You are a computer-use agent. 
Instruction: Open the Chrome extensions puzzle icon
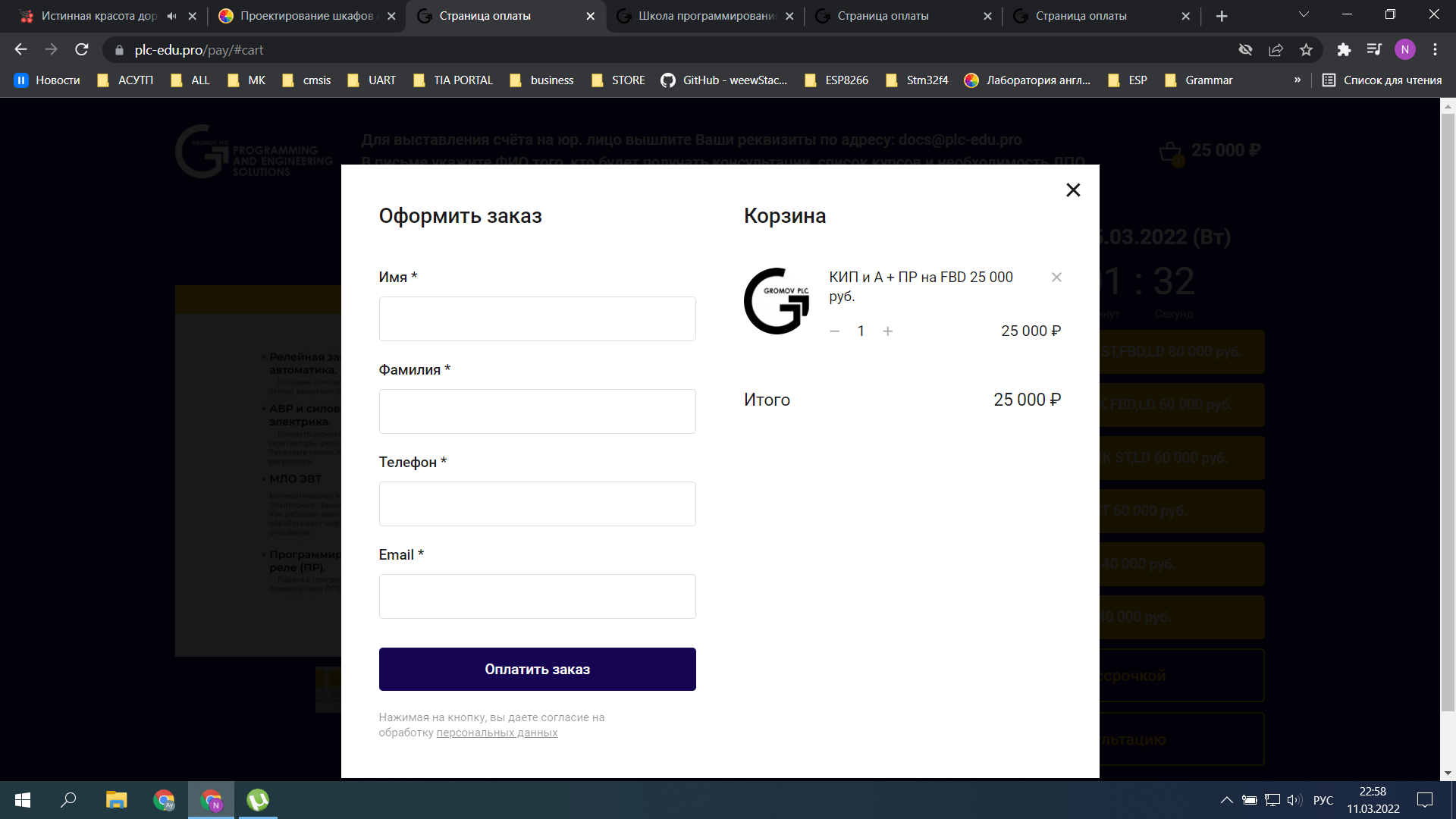click(x=1344, y=50)
